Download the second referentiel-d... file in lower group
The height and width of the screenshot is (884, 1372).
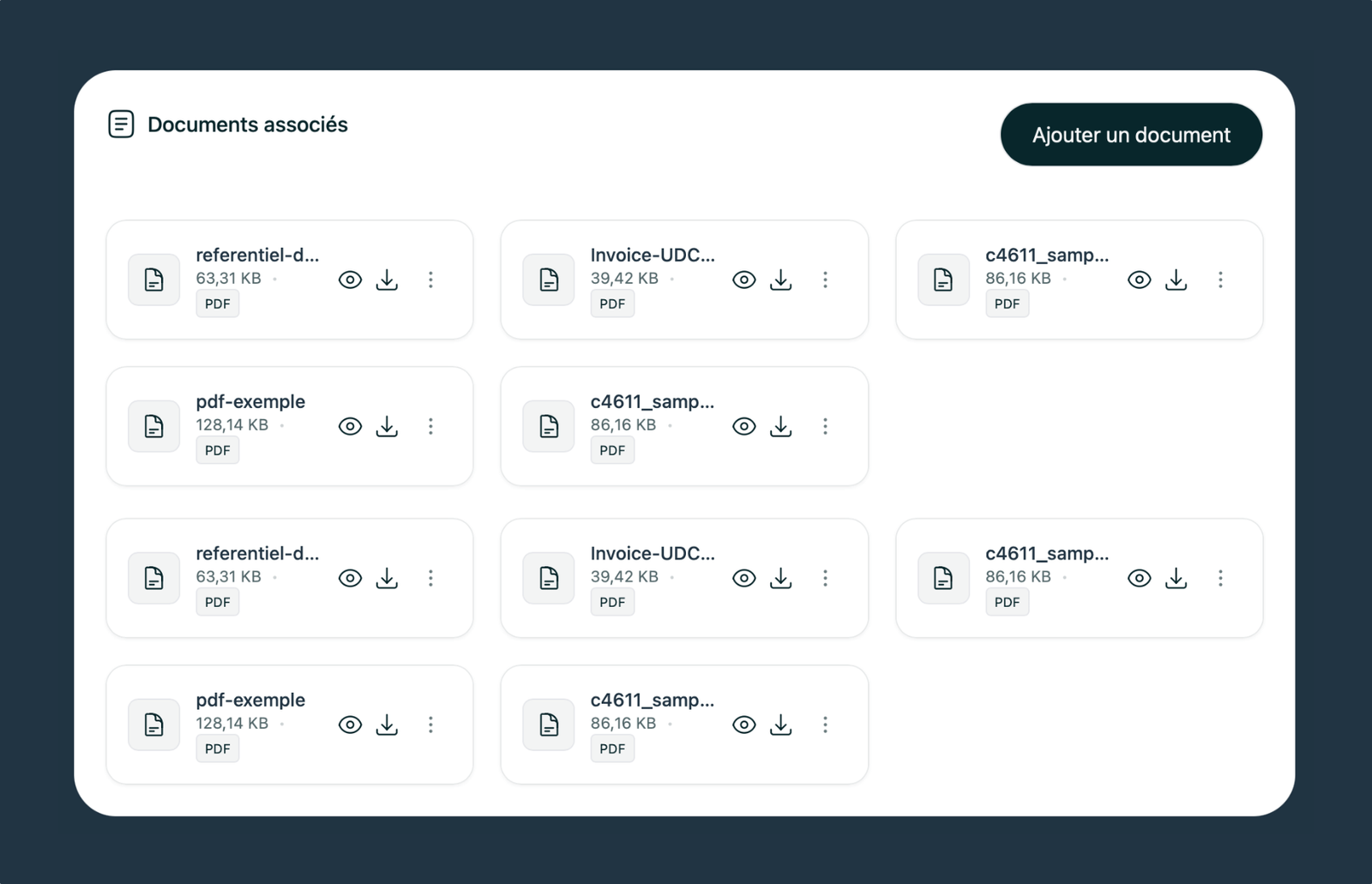click(387, 578)
